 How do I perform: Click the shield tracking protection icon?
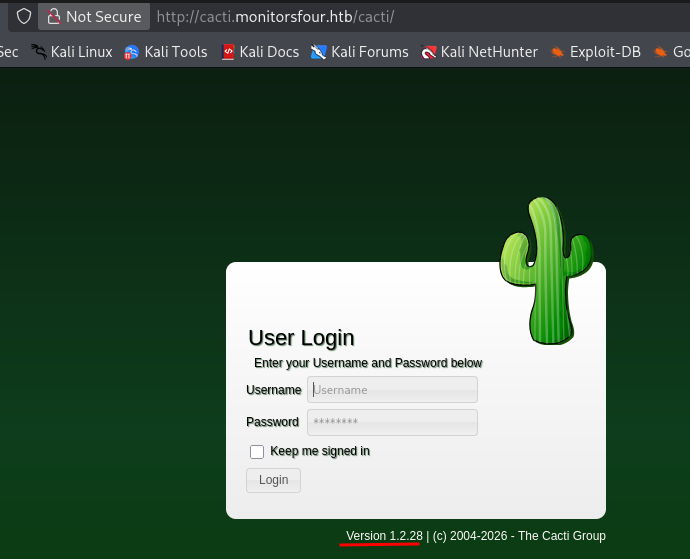[x=24, y=17]
